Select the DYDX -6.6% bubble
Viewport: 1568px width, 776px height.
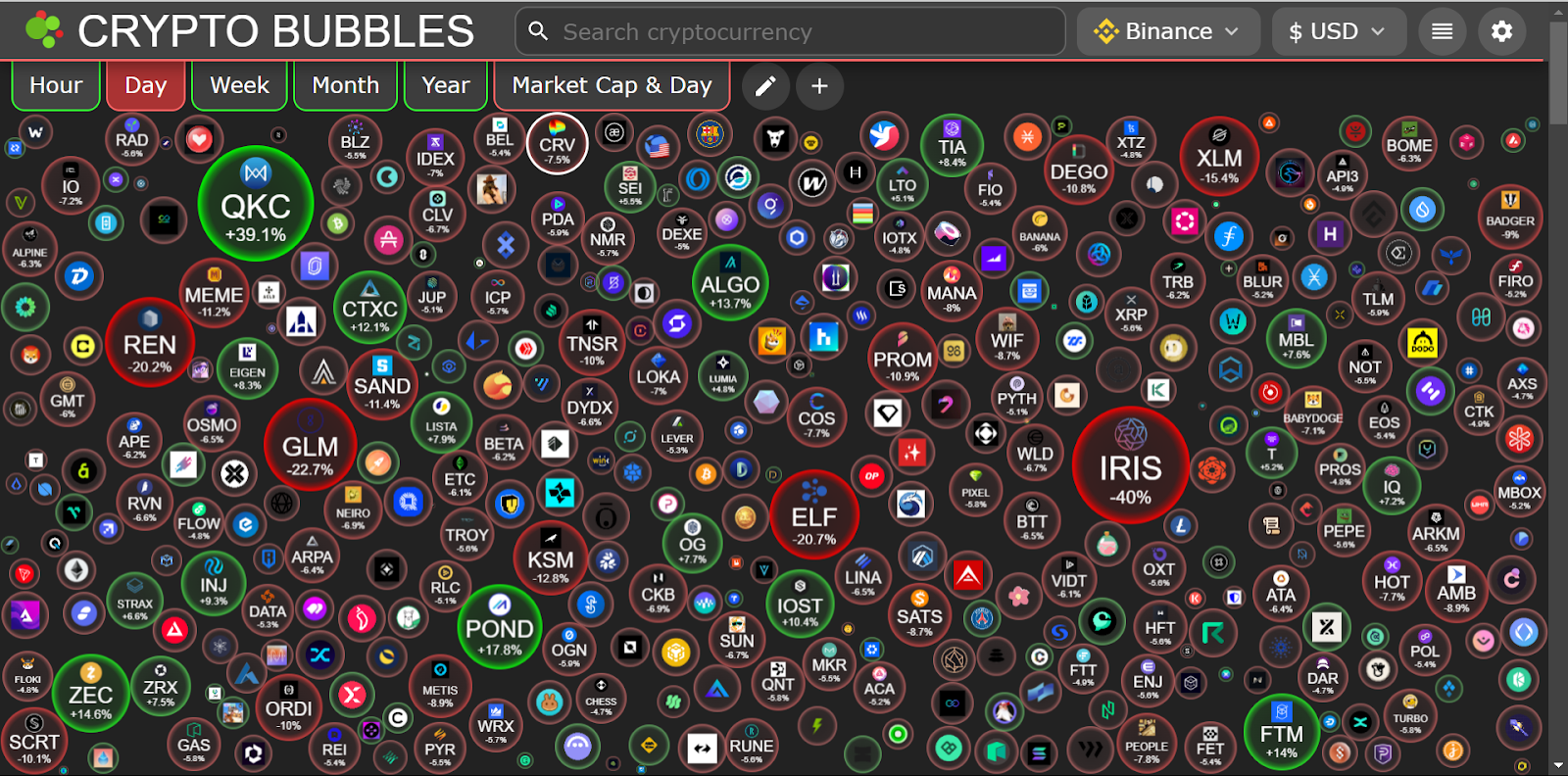pos(589,408)
